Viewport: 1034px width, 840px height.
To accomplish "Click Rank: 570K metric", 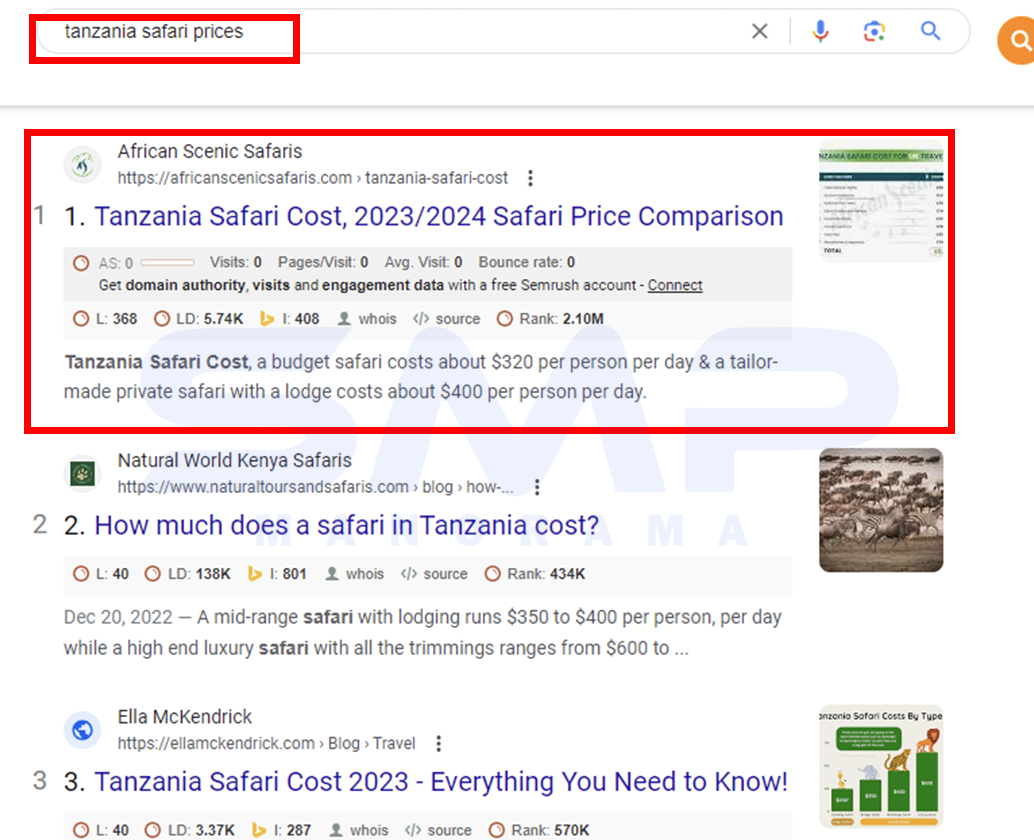I will pos(539,830).
